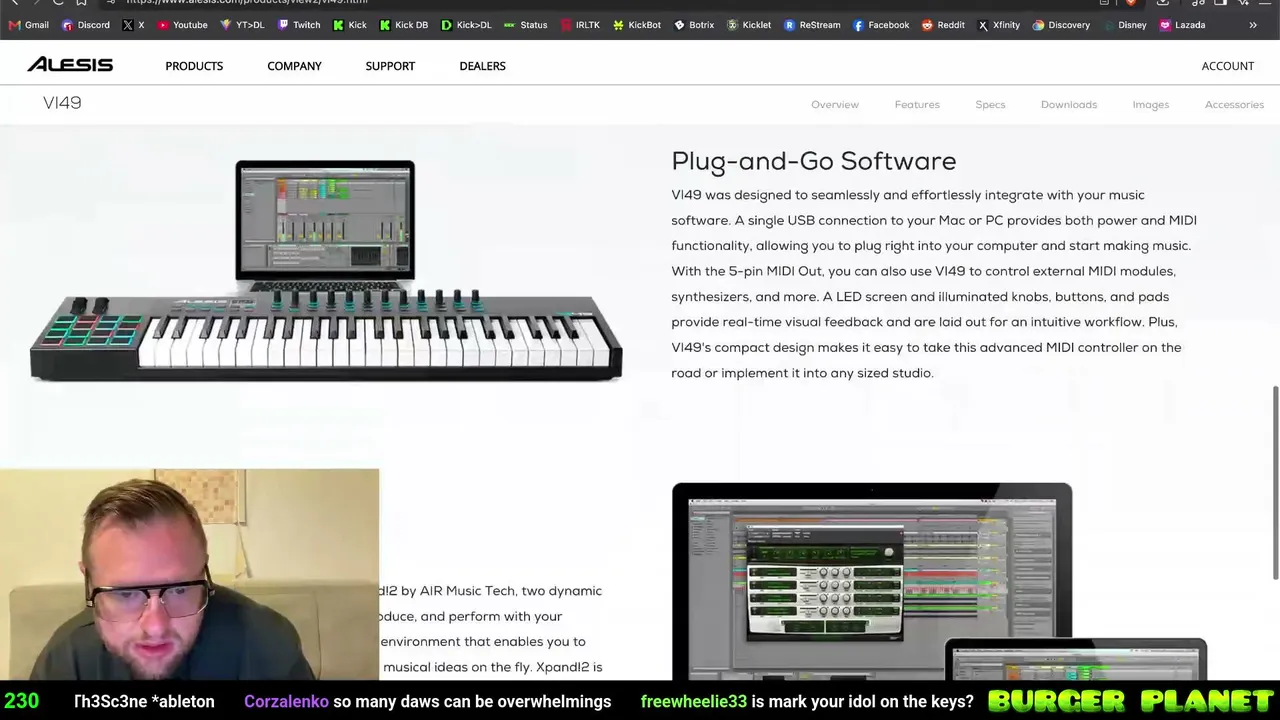Viewport: 1280px width, 720px height.
Task: Click the freewheelie33 chat message in ticker
Action: (x=807, y=701)
